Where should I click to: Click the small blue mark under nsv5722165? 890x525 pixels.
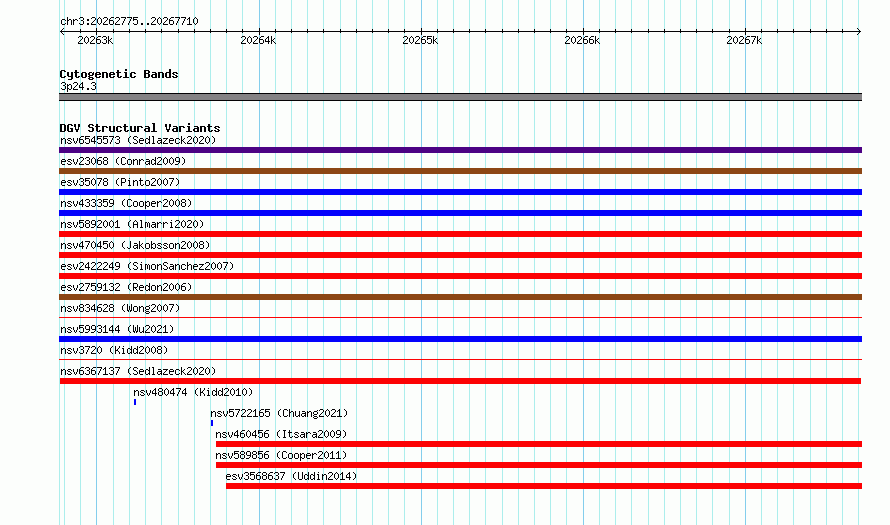212,423
